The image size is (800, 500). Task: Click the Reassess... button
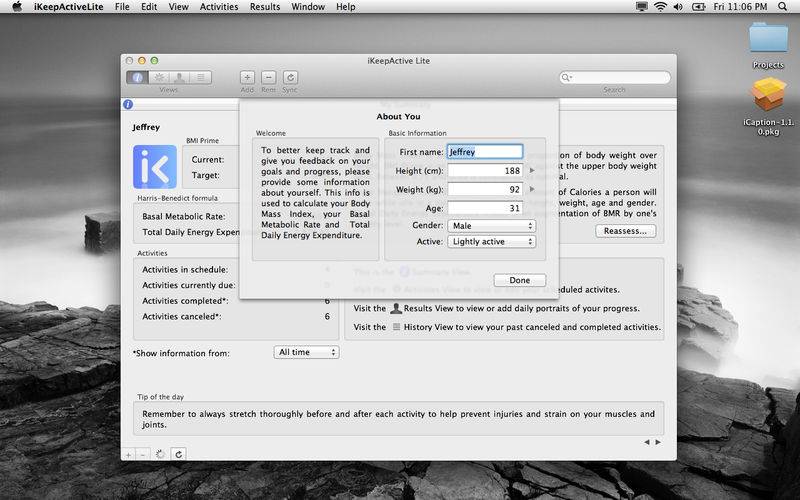coord(626,231)
